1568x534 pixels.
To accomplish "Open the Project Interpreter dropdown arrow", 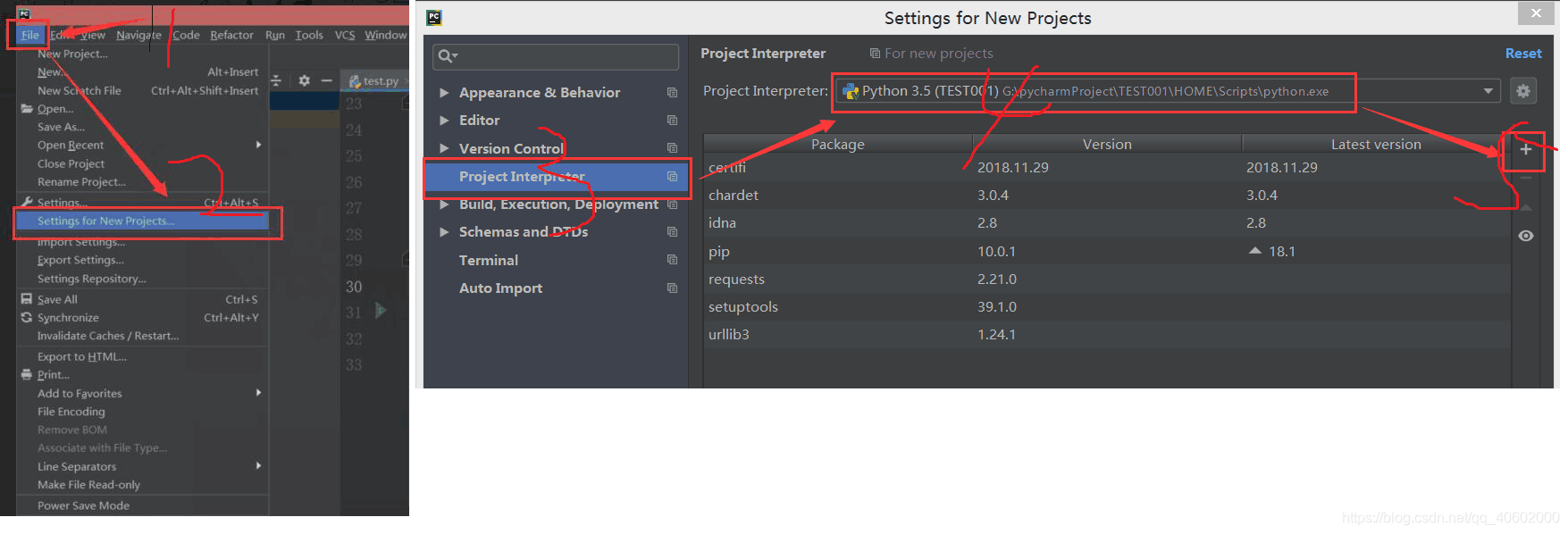I will coord(1487,90).
